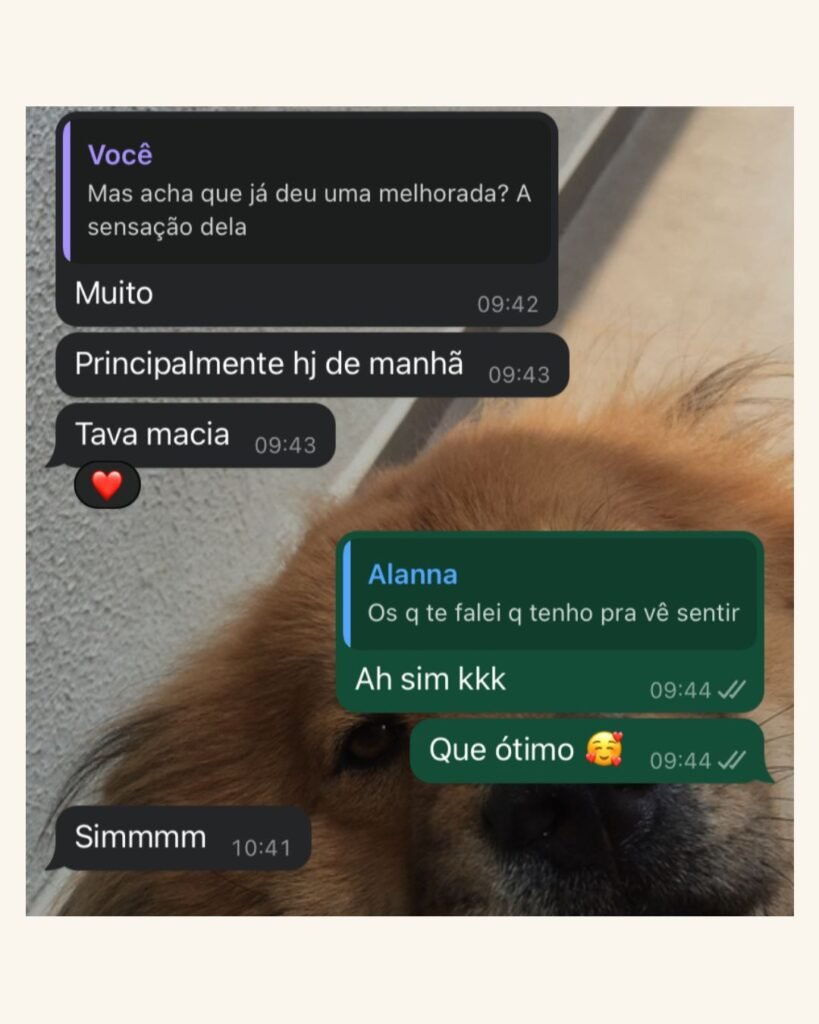Select the 'Que ótimo' message bubble

point(587,750)
